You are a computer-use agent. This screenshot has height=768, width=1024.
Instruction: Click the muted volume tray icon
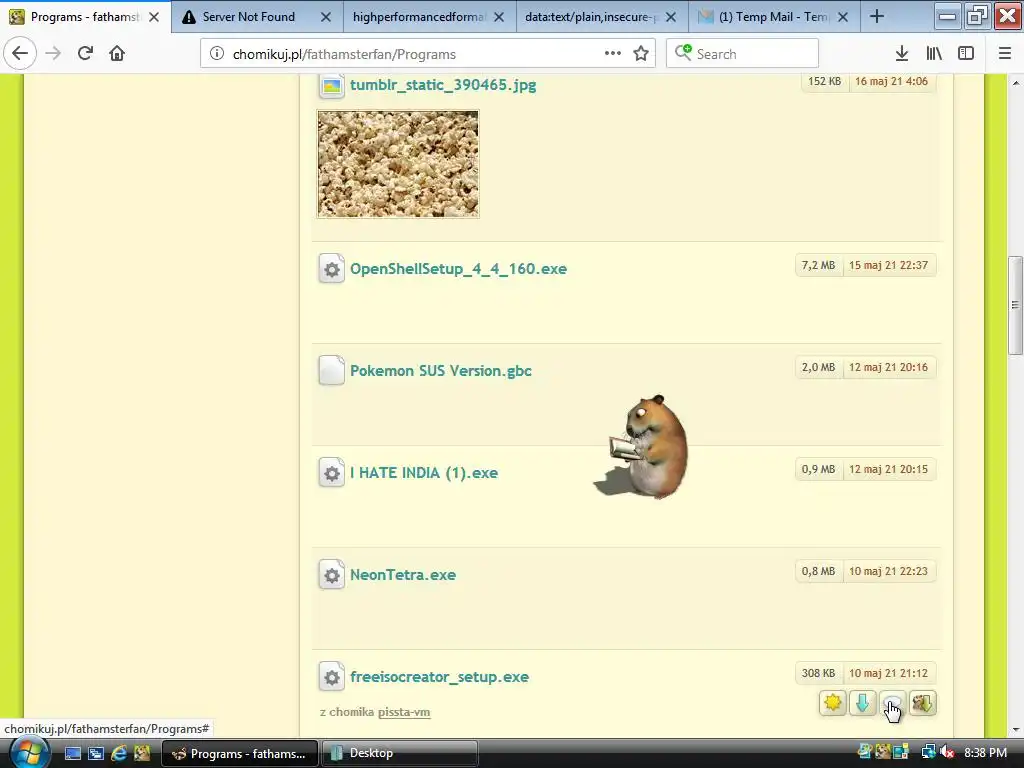point(946,752)
